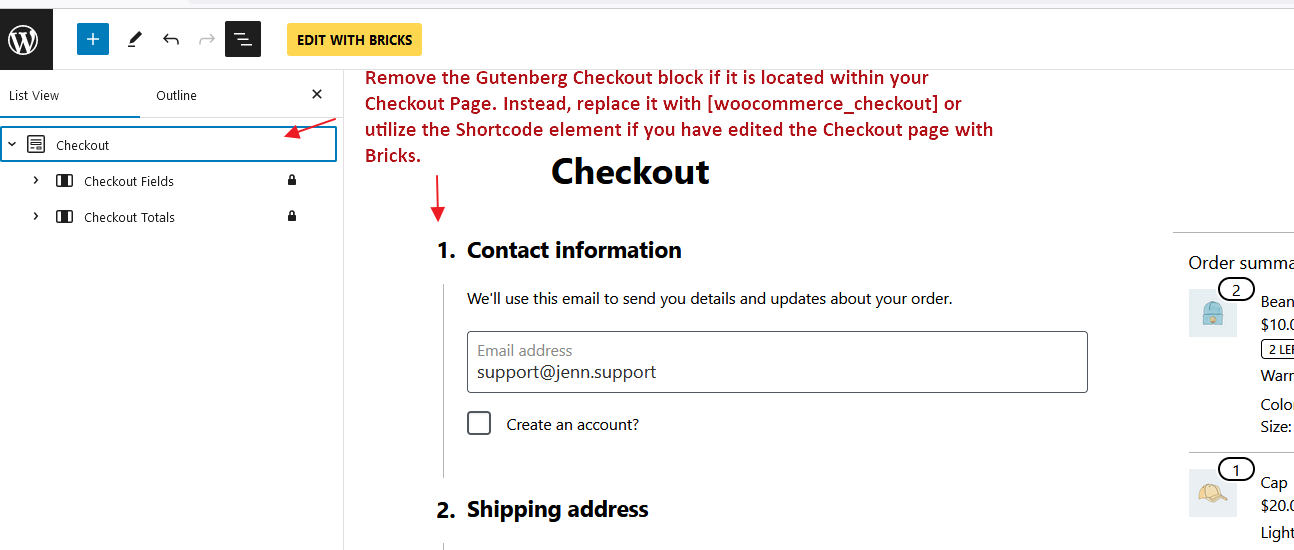Check the Create an account checkbox
Screen dimensions: 1294x550
[x=479, y=424]
